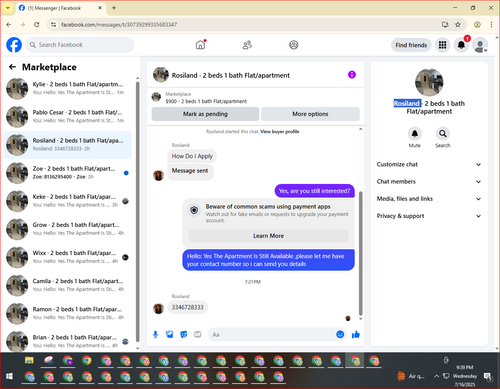This screenshot has height=389, width=500.
Task: Open the notifications bell in the header
Action: [x=461, y=45]
